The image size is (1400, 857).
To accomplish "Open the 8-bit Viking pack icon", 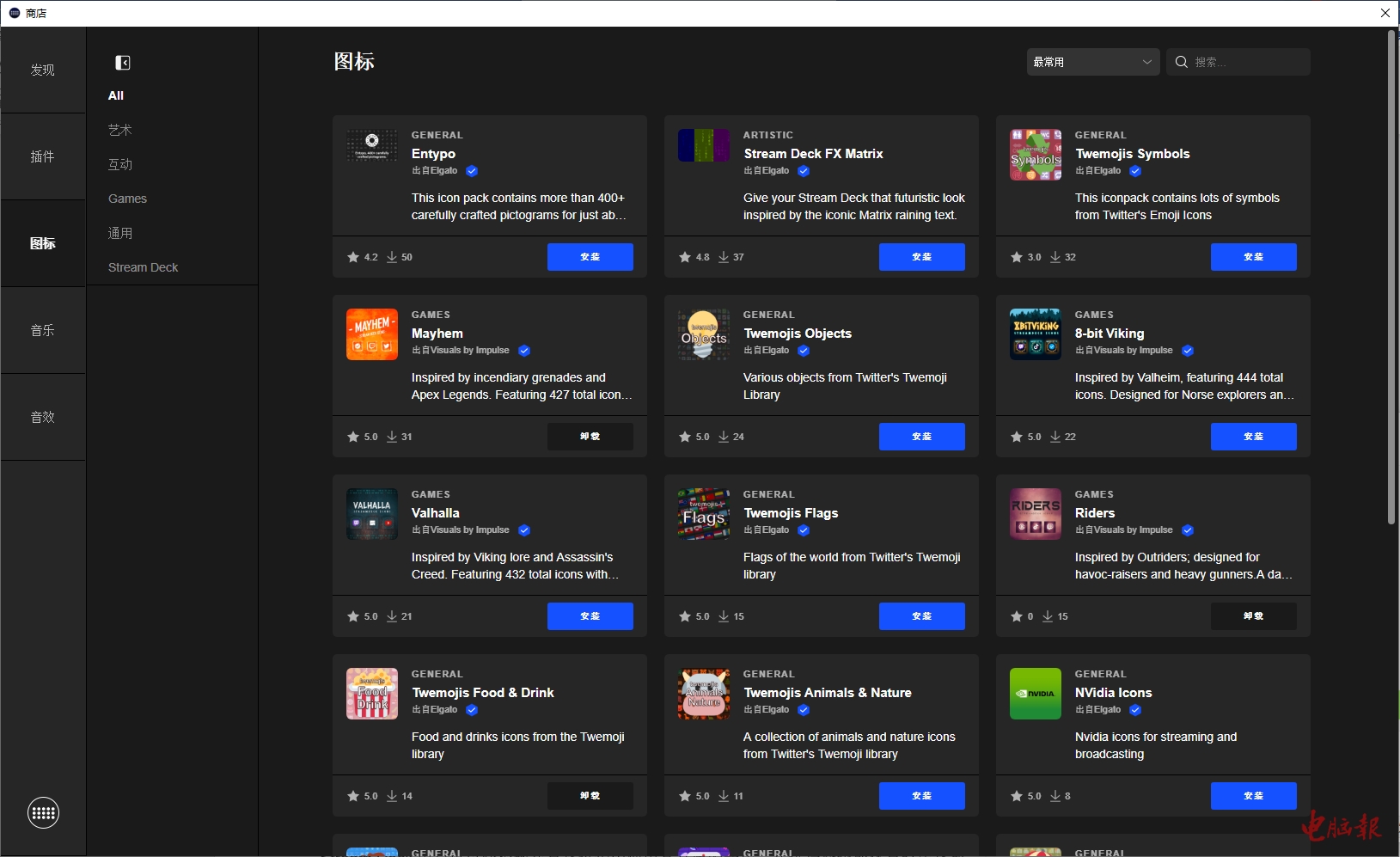I will pos(1035,334).
